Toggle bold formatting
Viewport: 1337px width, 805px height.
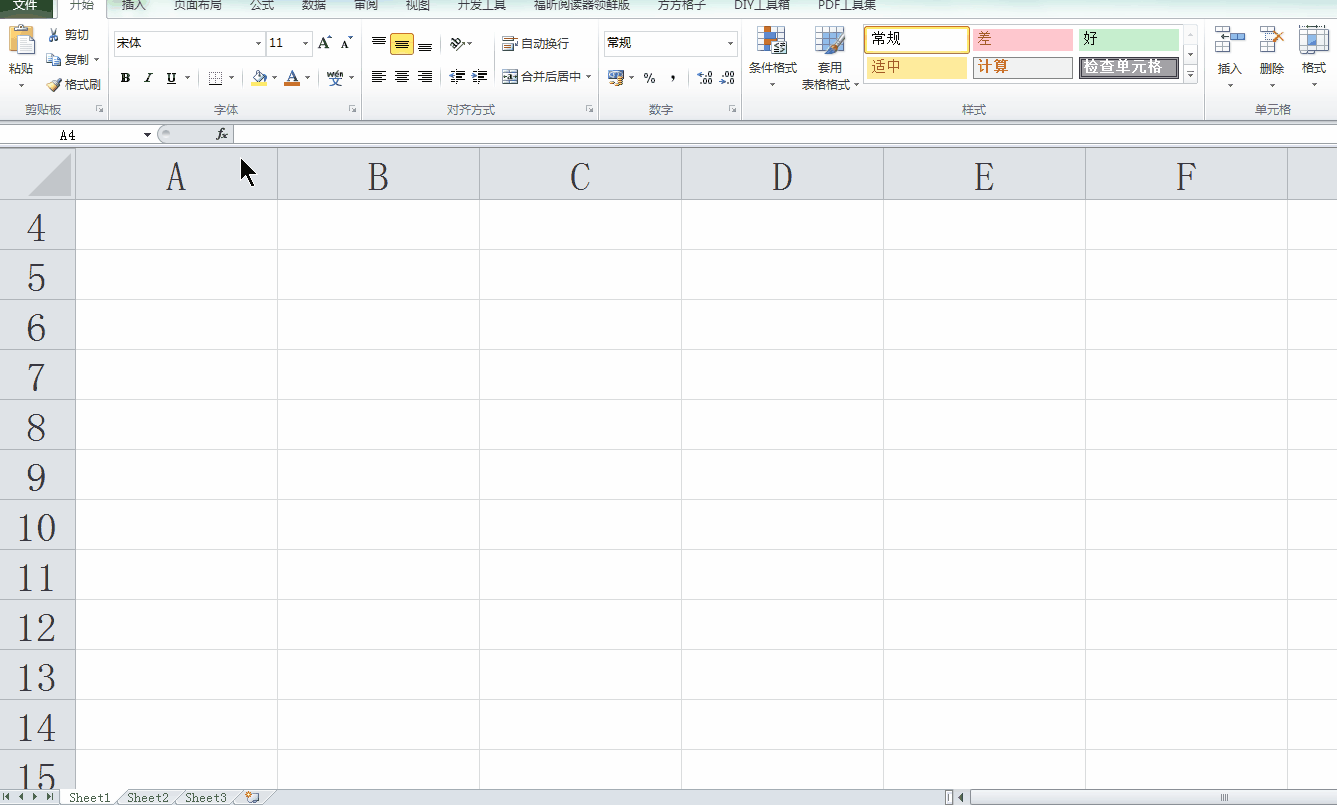[x=125, y=77]
